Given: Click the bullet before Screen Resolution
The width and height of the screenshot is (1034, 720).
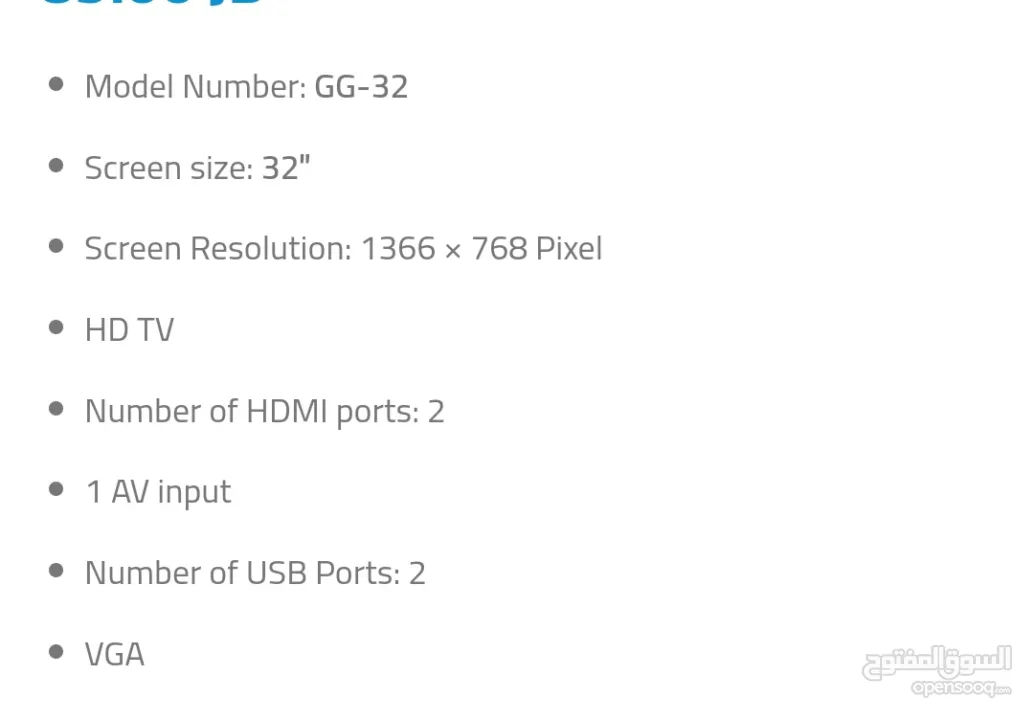Looking at the screenshot, I should click(56, 246).
